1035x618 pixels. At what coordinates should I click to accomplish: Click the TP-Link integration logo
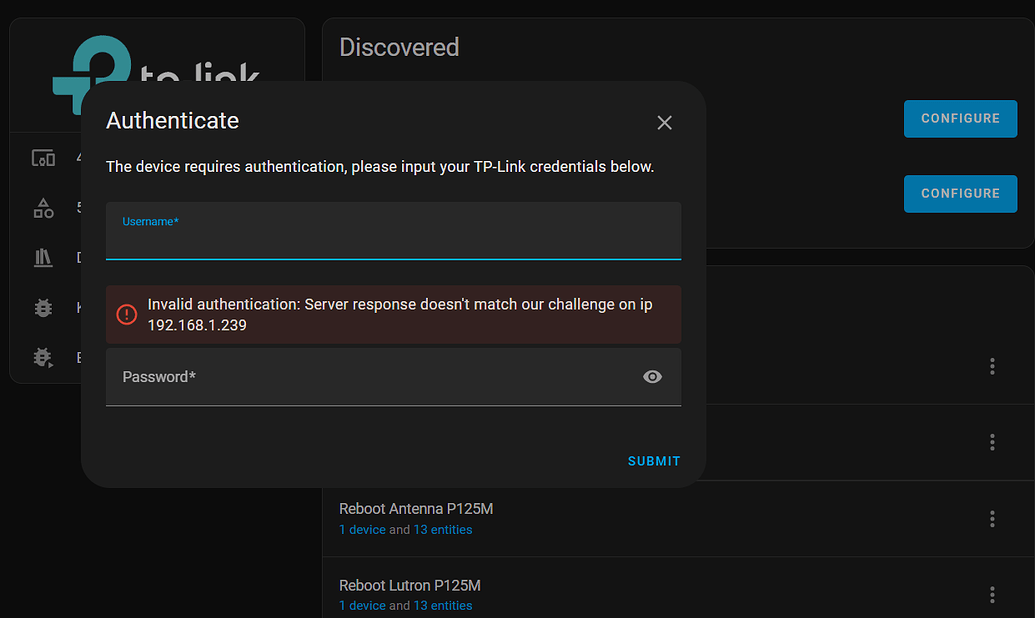pyautogui.click(x=95, y=65)
